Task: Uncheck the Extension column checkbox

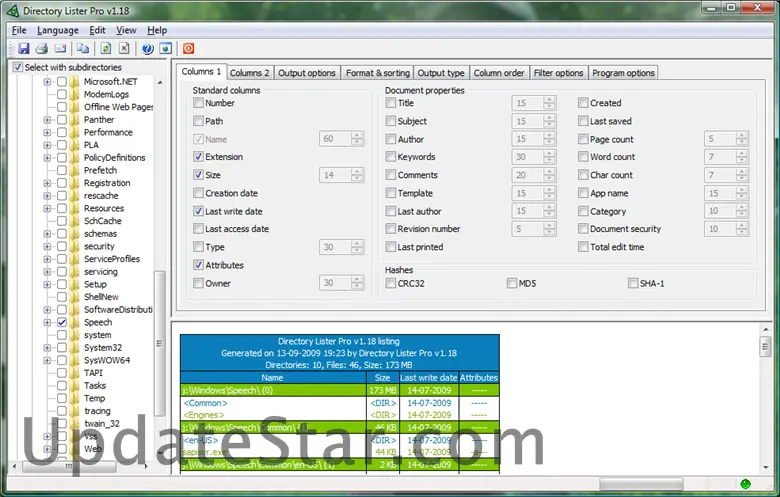Action: click(198, 157)
